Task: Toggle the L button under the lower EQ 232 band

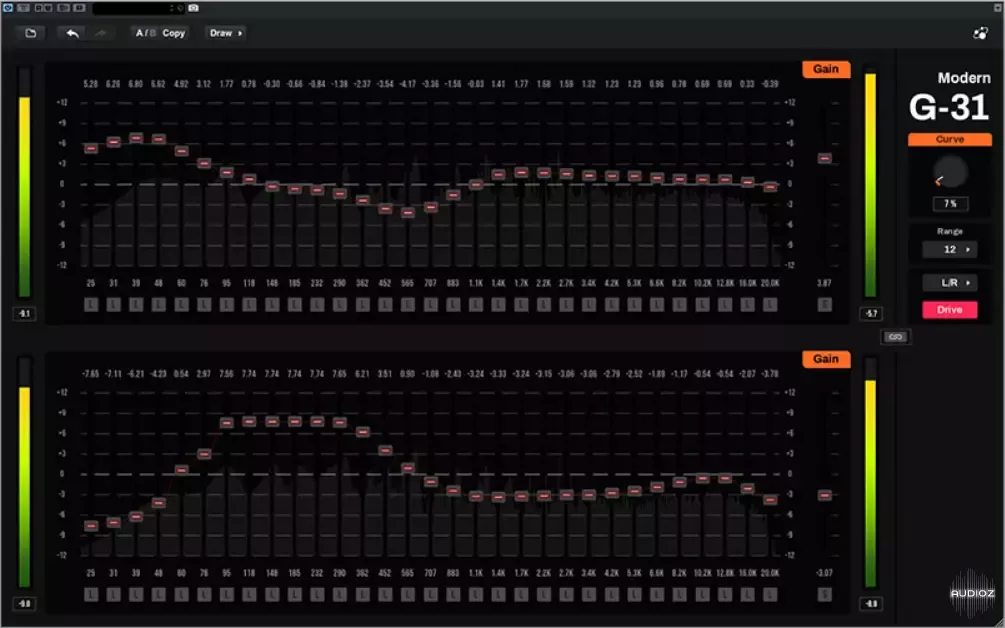Action: click(x=317, y=595)
